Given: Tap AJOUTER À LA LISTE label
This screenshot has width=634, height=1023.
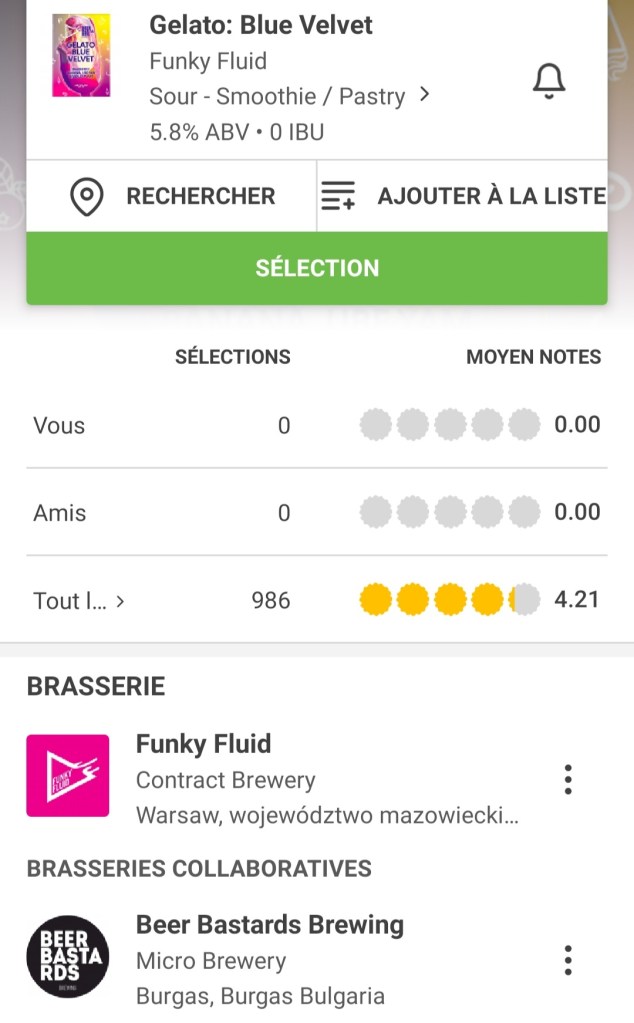Looking at the screenshot, I should [x=491, y=197].
